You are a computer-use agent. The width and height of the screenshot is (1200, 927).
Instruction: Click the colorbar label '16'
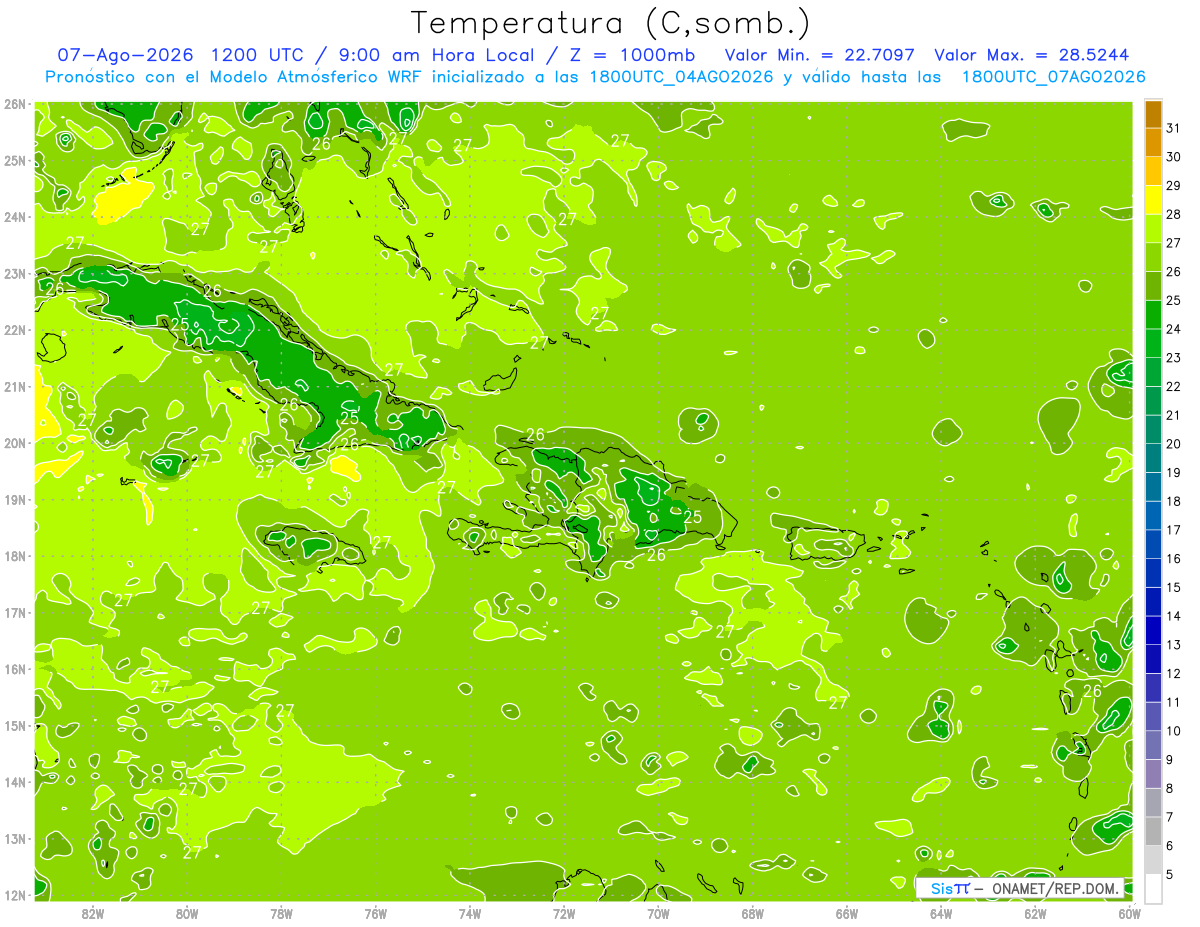[1173, 559]
